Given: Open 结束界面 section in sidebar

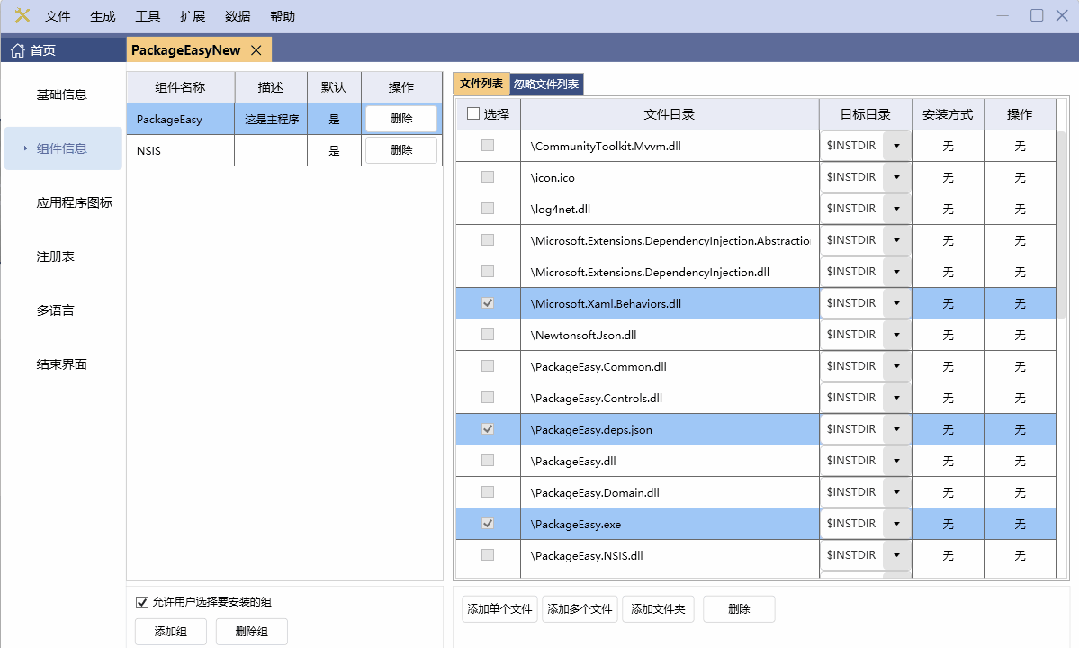Looking at the screenshot, I should click(62, 364).
